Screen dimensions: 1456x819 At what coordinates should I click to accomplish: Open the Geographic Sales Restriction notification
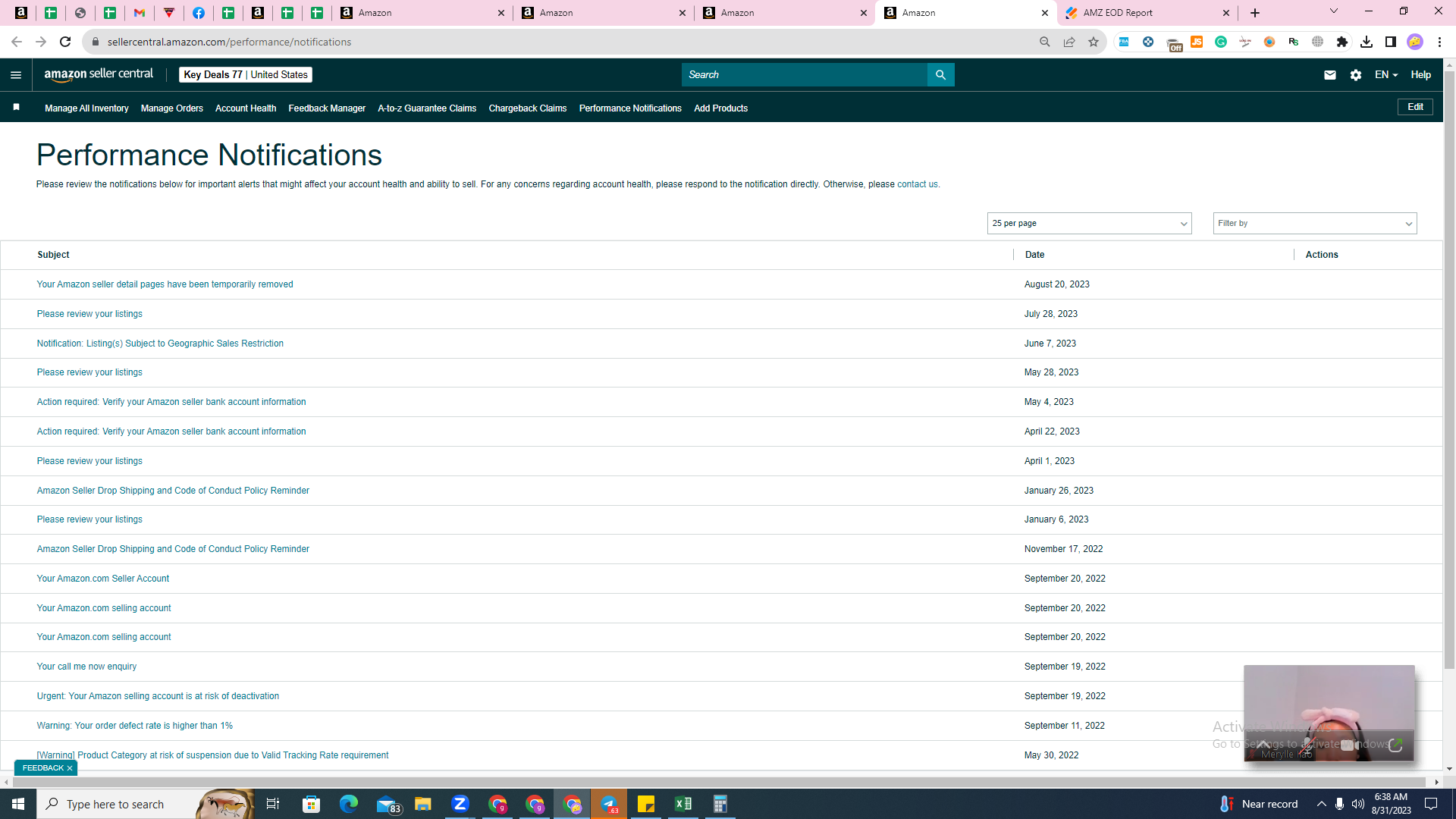(160, 344)
